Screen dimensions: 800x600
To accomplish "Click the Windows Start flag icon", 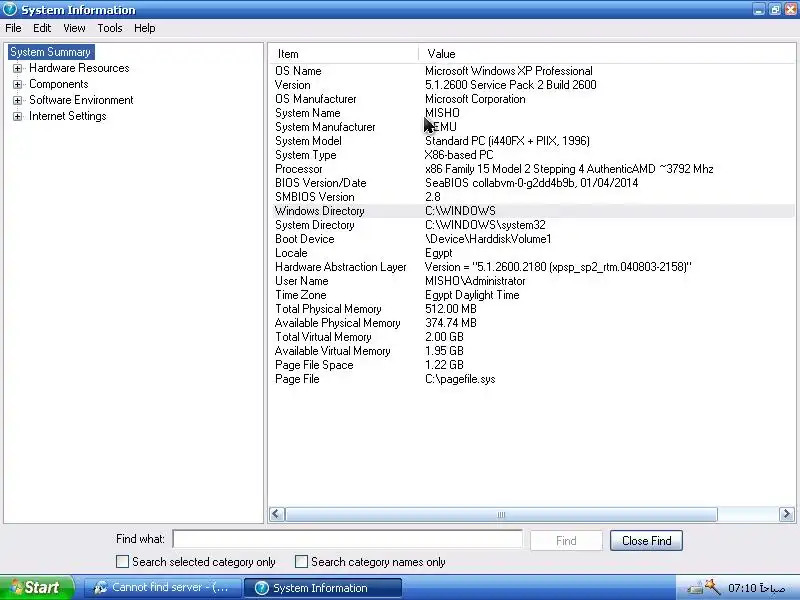I will (16, 587).
